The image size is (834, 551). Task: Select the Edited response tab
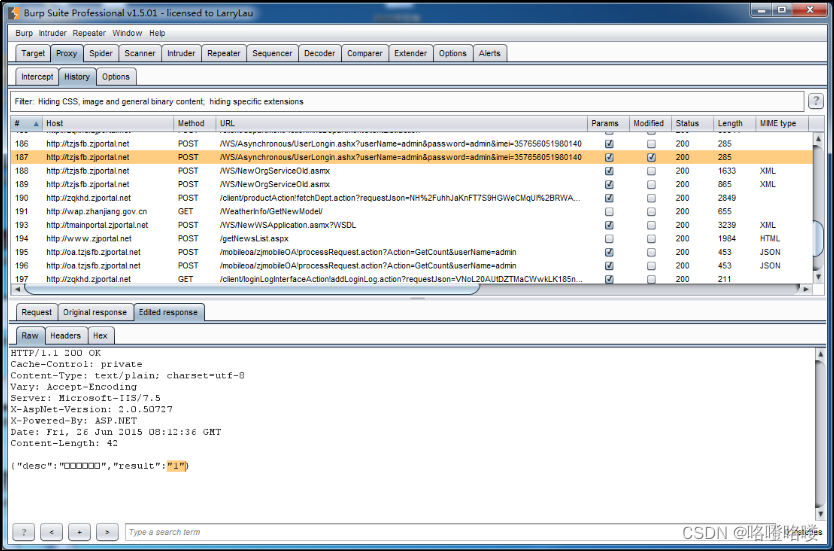168,312
